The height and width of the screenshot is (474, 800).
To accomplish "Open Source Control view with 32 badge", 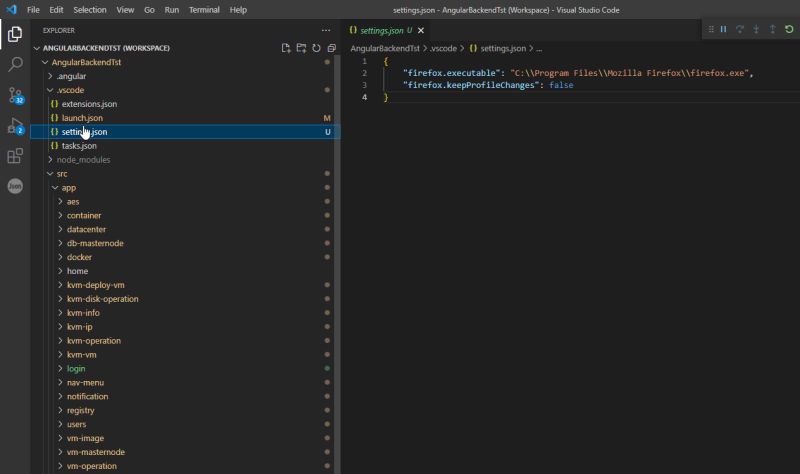I will click(15, 95).
